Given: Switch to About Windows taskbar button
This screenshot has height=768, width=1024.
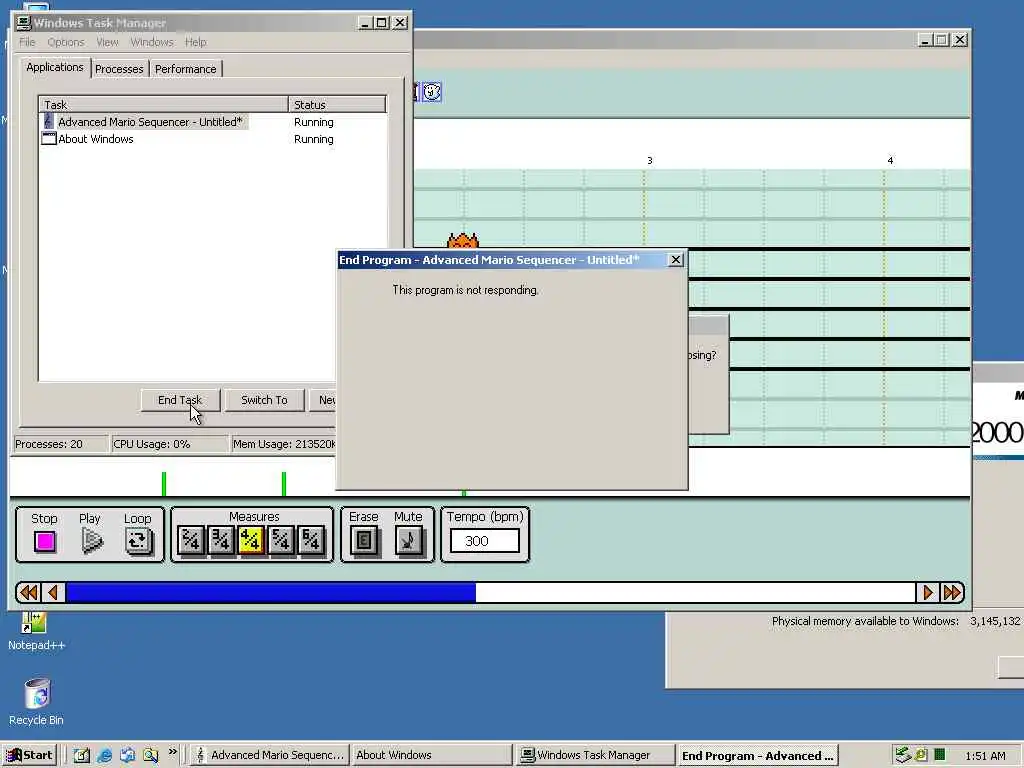Looking at the screenshot, I should pos(431,755).
